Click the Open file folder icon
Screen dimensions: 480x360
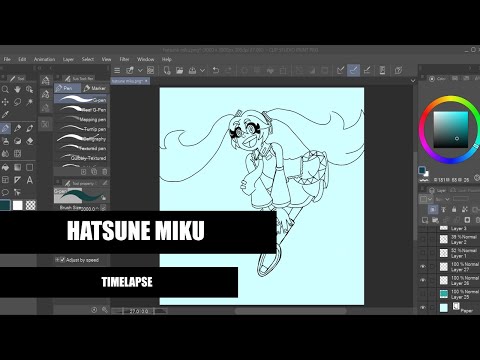click(x=179, y=70)
